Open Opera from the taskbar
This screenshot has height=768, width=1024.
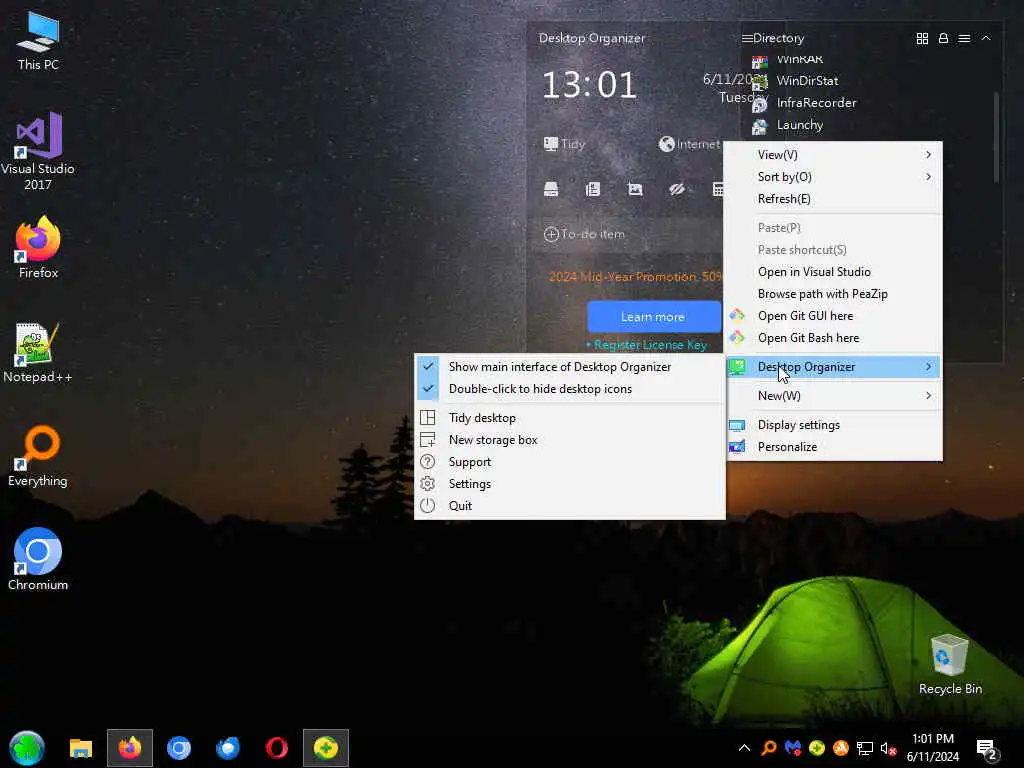(277, 748)
